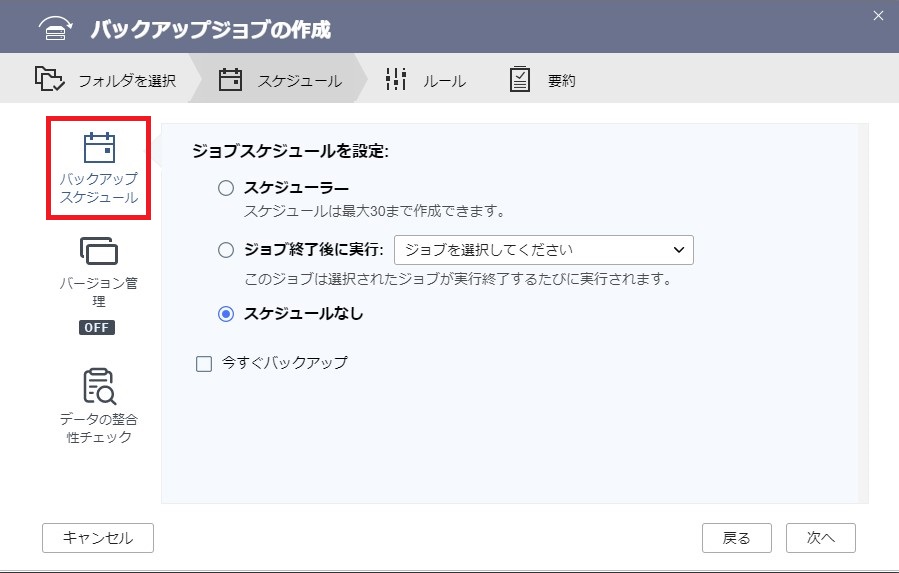899x573 pixels.
Task: Click the schedule calendar step icon
Action: pyautogui.click(x=230, y=79)
